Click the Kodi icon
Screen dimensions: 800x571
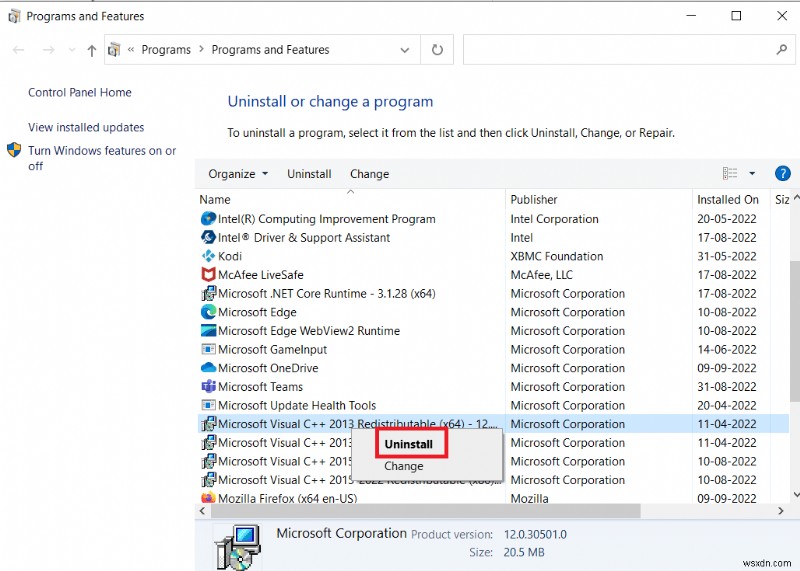pyautogui.click(x=208, y=256)
